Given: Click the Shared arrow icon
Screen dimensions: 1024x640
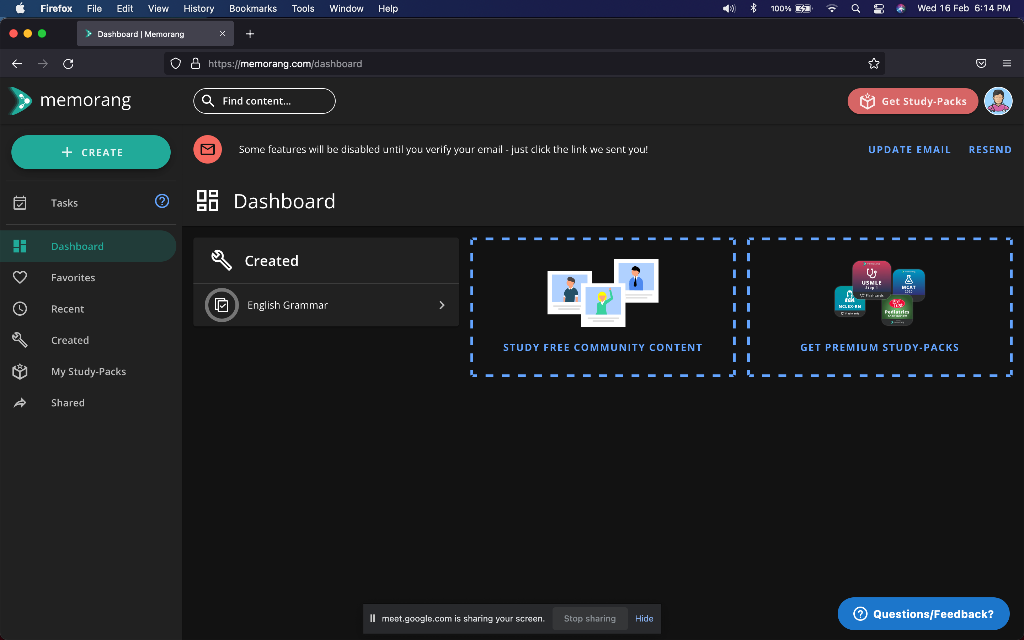Looking at the screenshot, I should coord(20,403).
